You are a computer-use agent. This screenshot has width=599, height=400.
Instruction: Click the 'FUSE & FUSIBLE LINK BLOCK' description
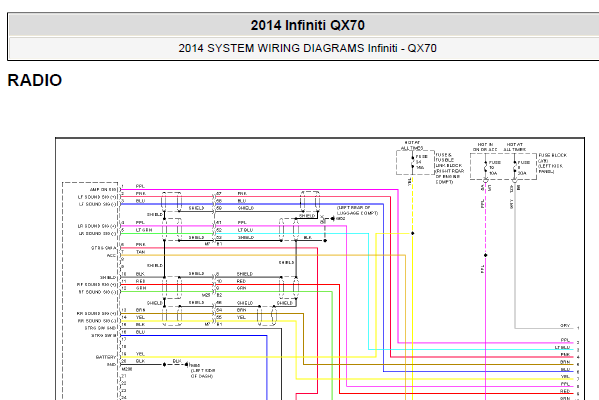[x=450, y=168]
